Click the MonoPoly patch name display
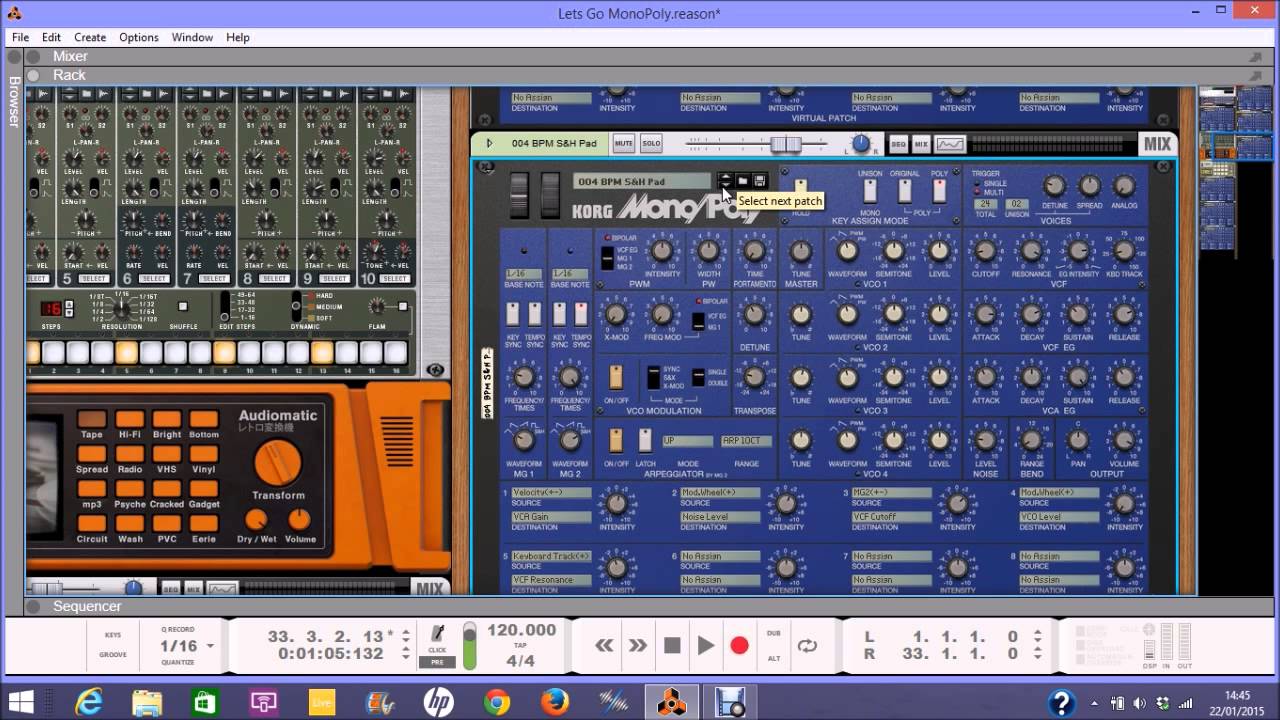The width and height of the screenshot is (1280, 720). click(643, 181)
